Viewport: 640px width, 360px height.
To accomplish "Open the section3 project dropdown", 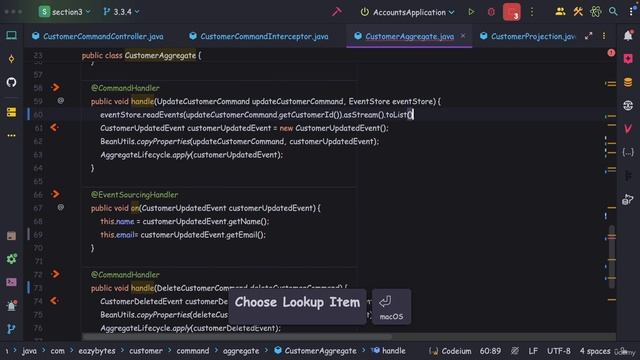I will [64, 12].
